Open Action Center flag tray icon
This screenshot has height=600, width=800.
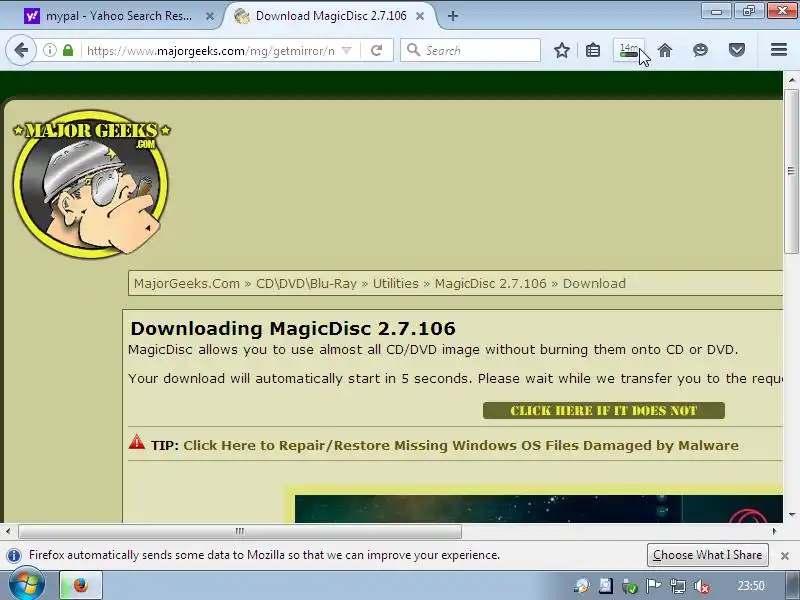[x=654, y=586]
